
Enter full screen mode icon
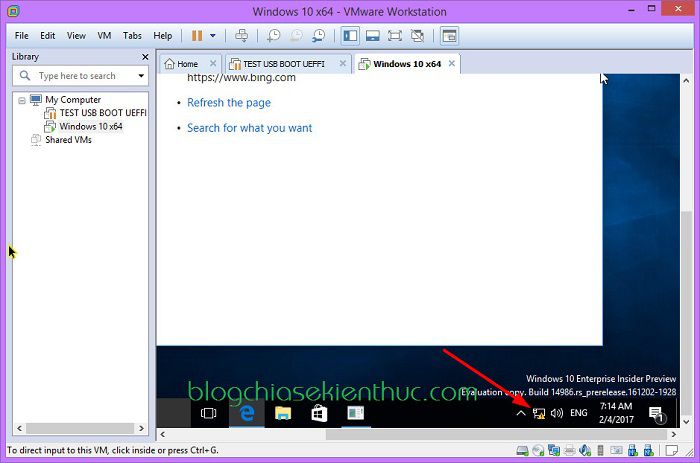coord(395,36)
